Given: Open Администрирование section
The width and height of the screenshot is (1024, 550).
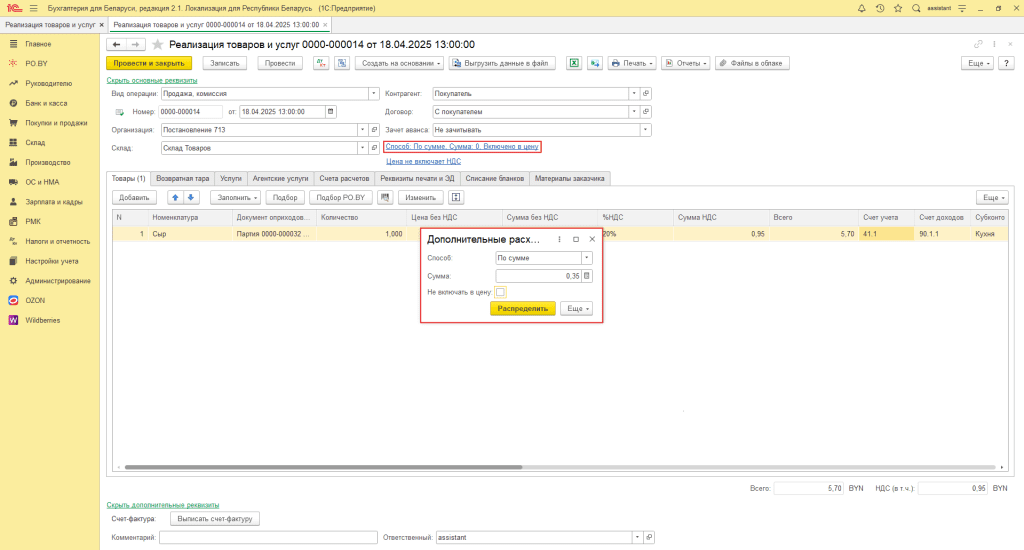Looking at the screenshot, I should pos(57,281).
